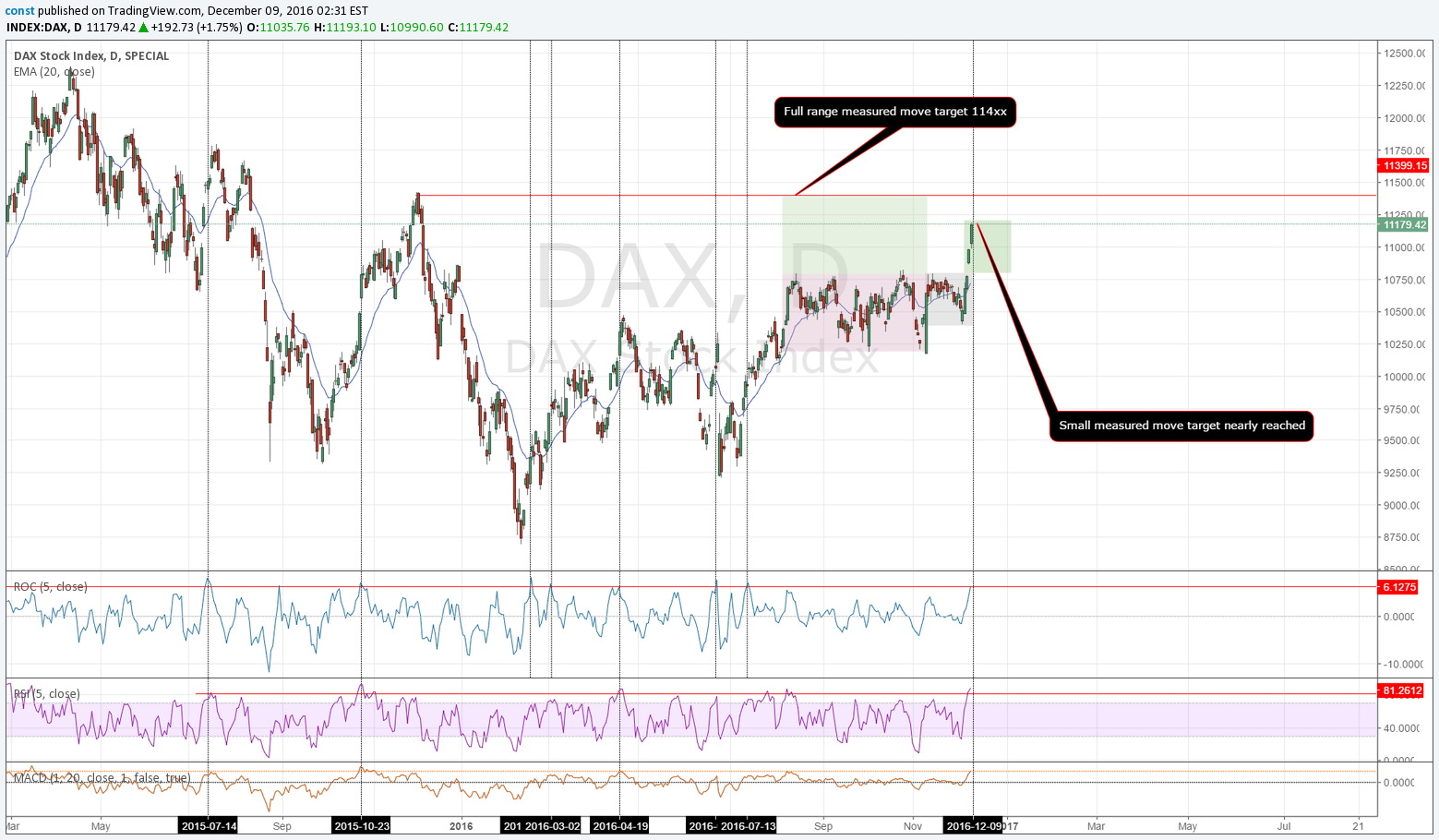1439x840 pixels.
Task: Click the 2016 year label on time axis
Action: 461,826
